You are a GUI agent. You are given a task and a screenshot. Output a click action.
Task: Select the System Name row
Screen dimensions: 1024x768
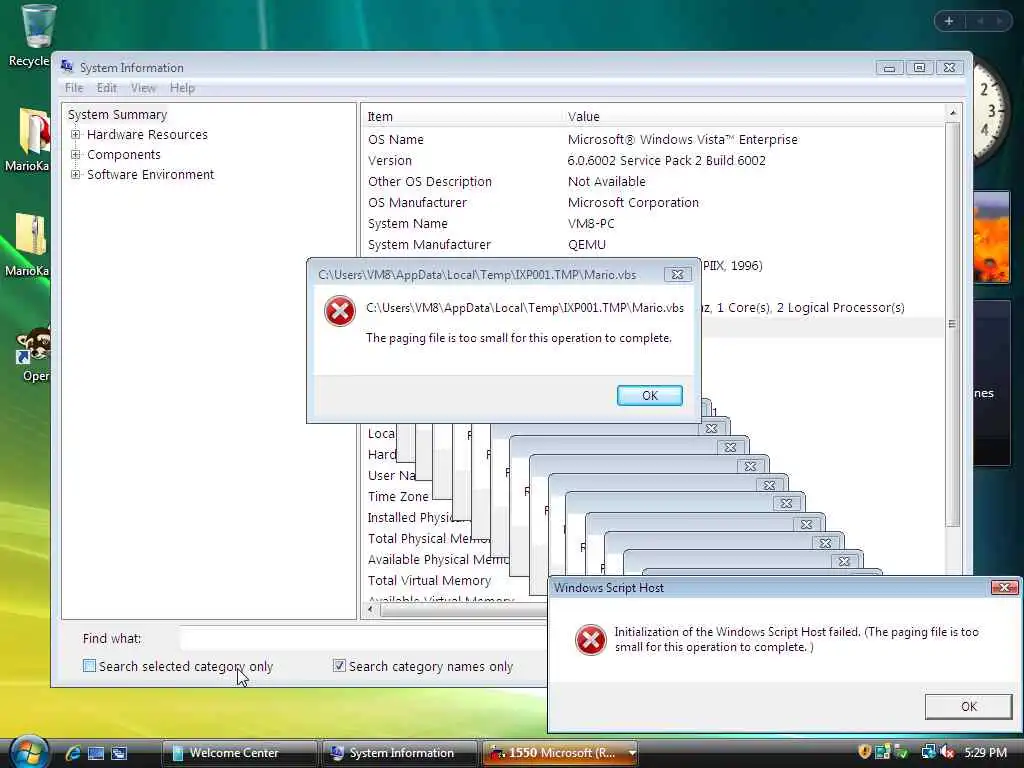pos(654,223)
